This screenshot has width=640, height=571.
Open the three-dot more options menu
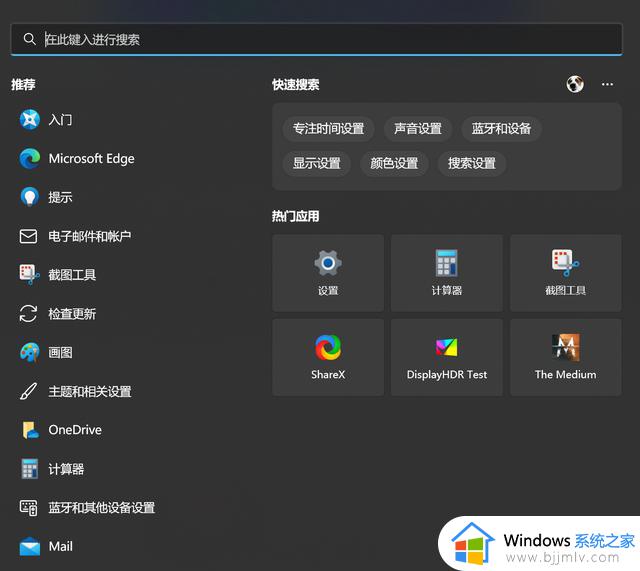coord(607,84)
